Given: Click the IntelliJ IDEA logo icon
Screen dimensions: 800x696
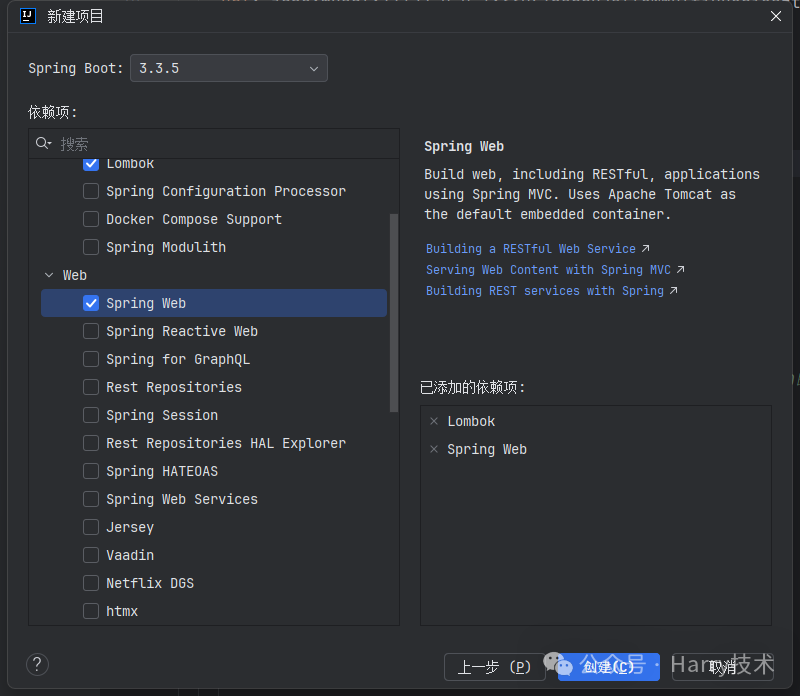Looking at the screenshot, I should click(x=28, y=16).
